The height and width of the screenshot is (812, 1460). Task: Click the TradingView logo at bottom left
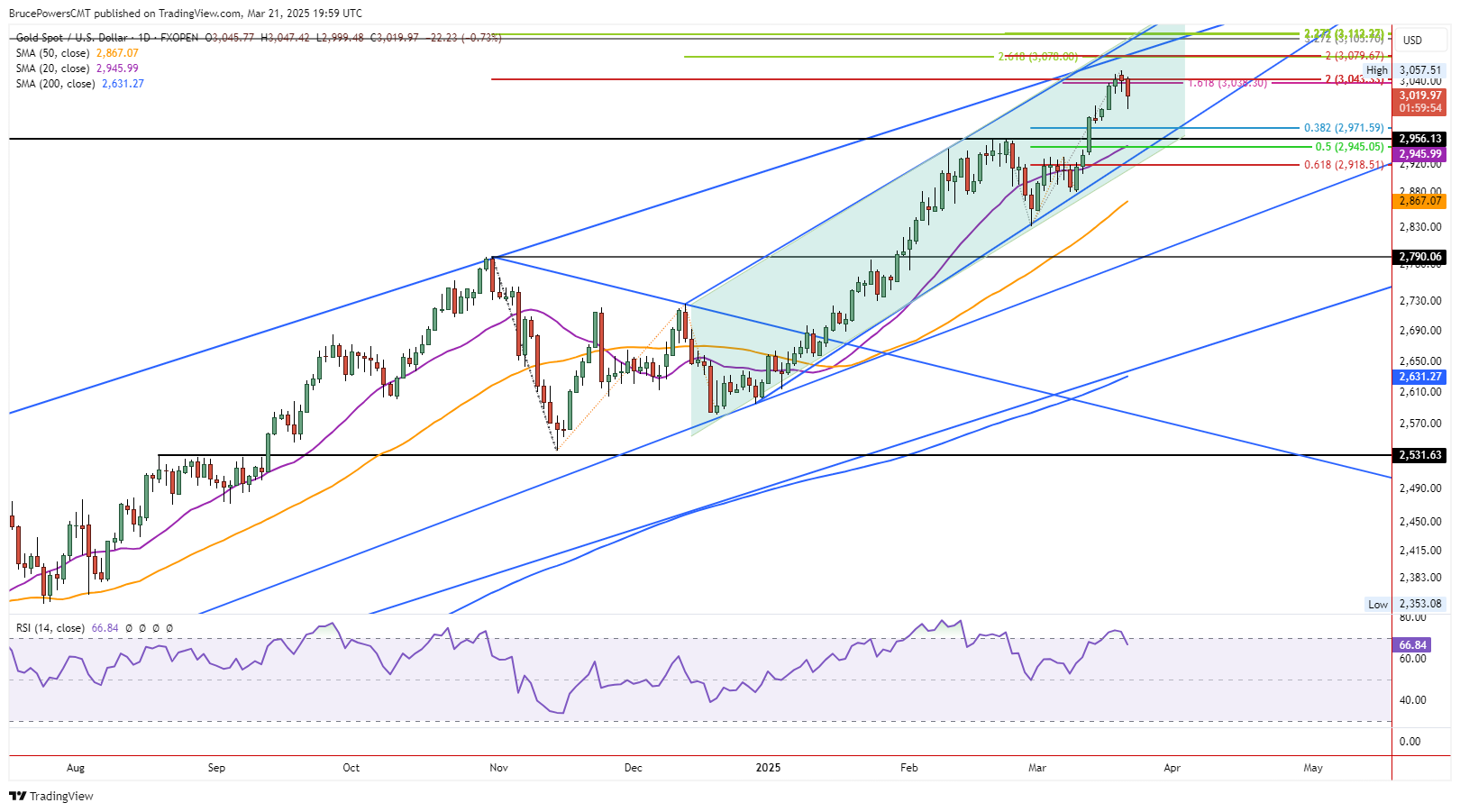(51, 796)
